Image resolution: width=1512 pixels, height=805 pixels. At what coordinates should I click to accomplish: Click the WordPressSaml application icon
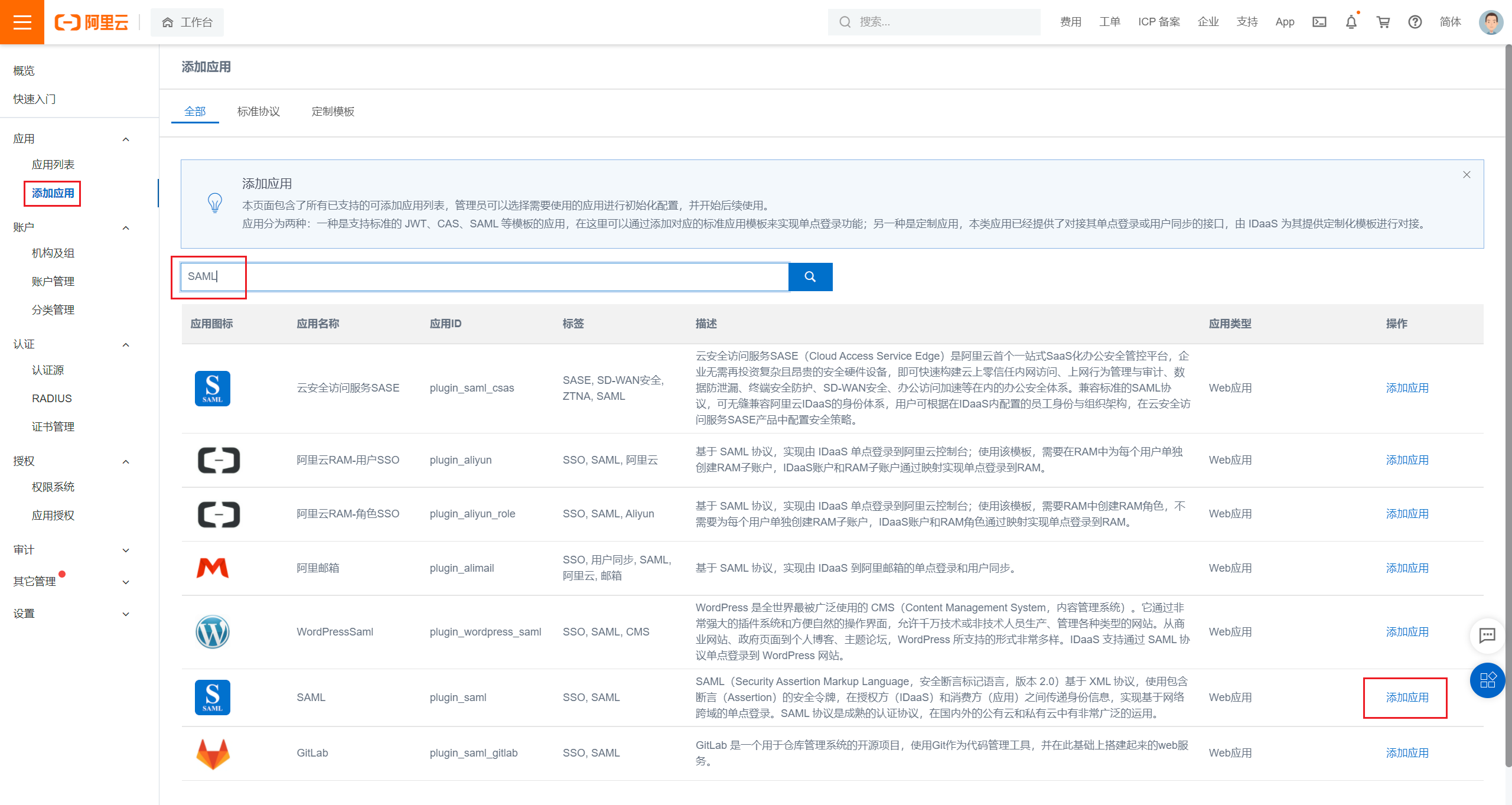[212, 631]
